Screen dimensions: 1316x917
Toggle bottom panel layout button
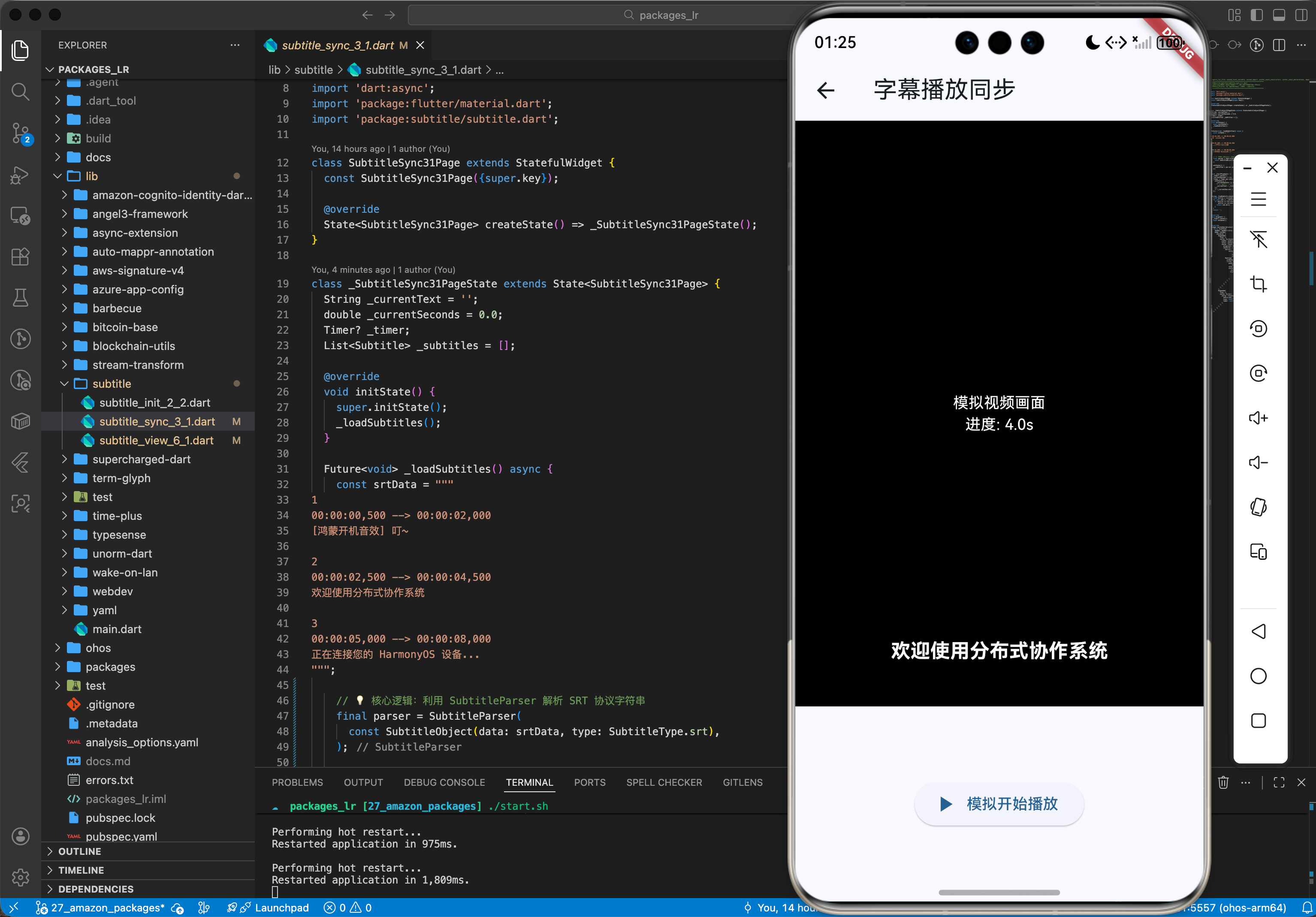(x=1279, y=15)
